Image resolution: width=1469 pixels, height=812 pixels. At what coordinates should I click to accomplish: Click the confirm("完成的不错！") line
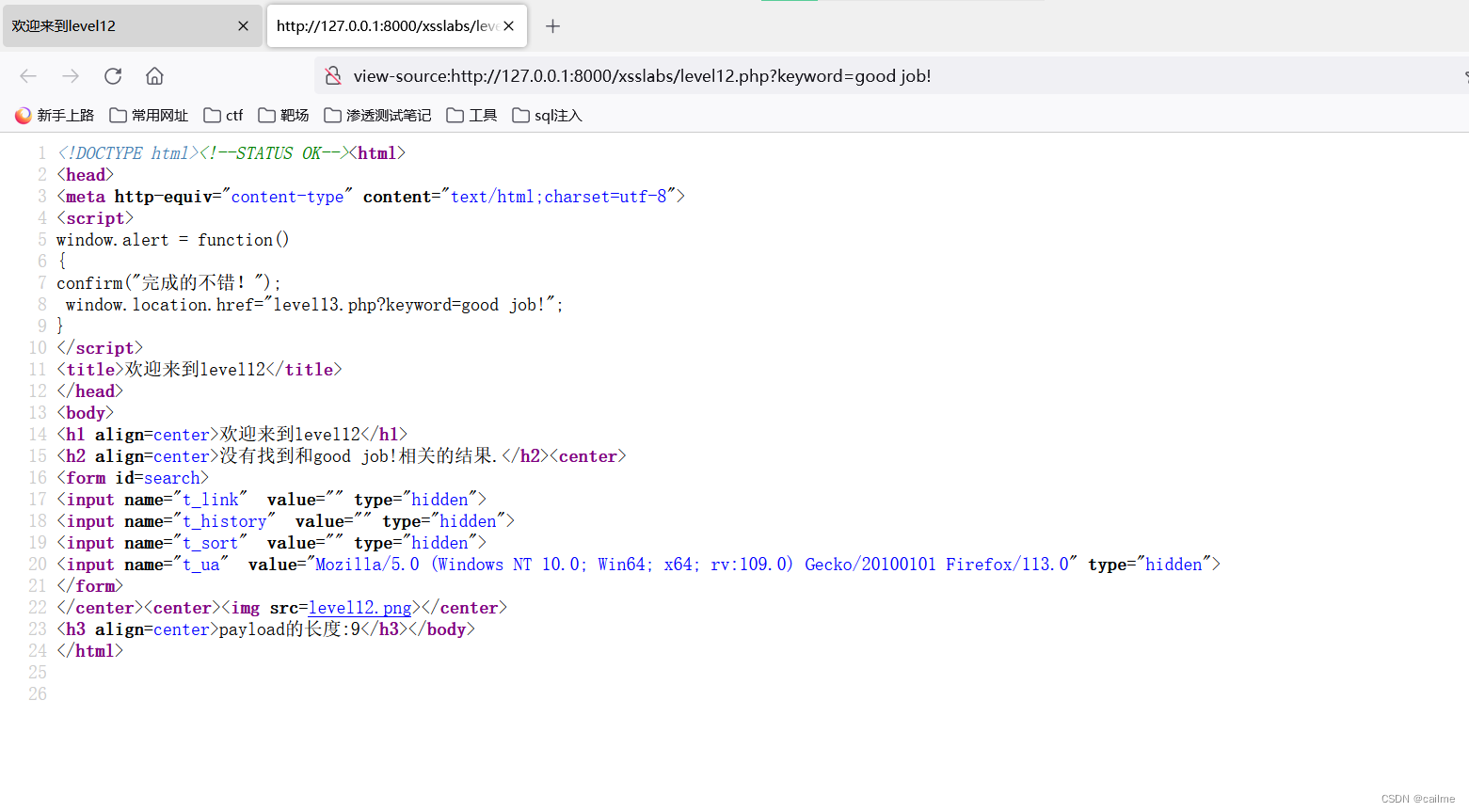point(168,283)
